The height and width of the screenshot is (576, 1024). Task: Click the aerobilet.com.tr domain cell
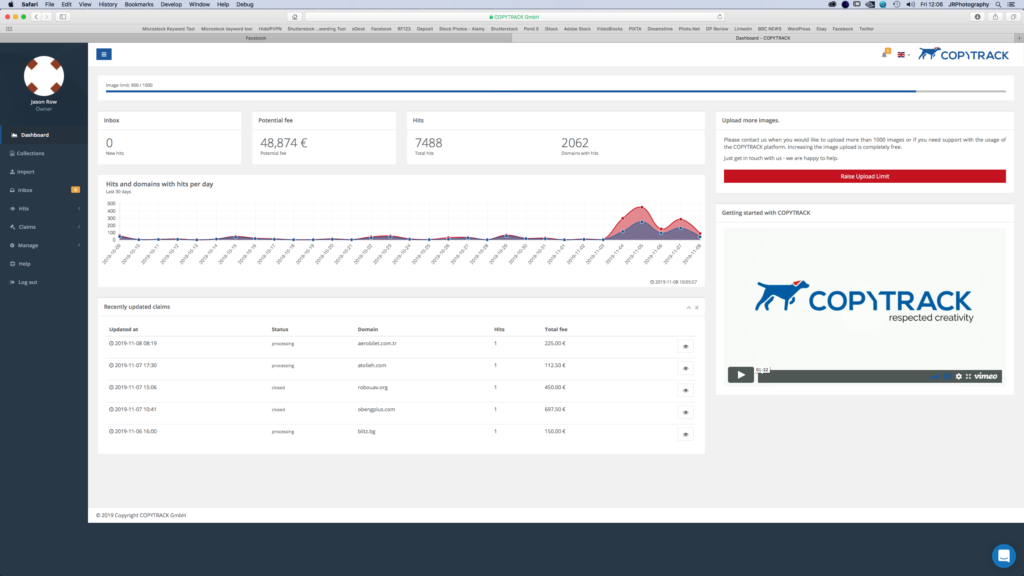point(377,343)
